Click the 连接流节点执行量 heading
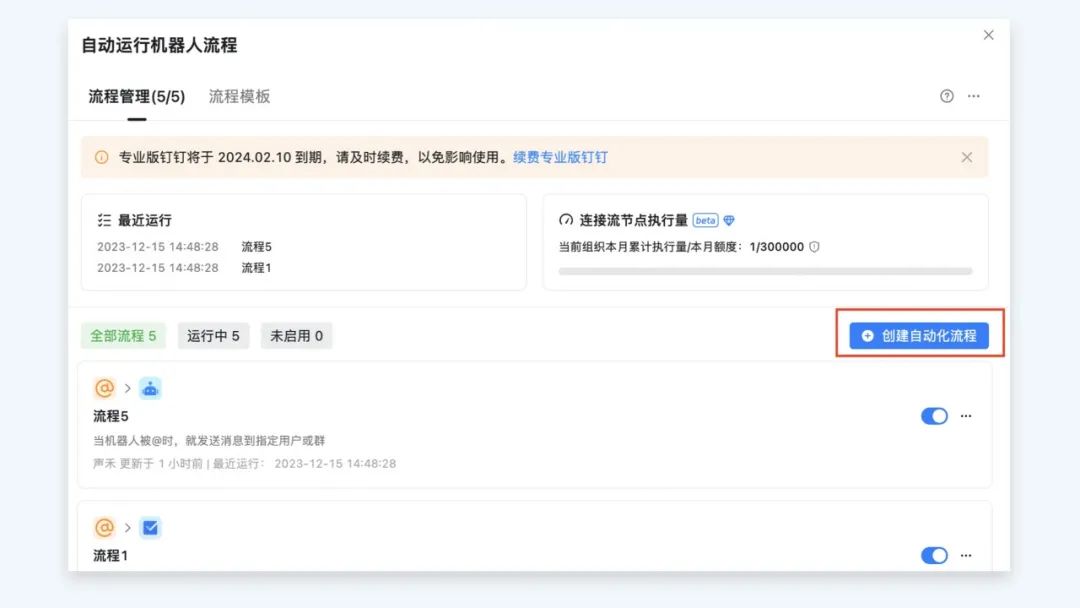The image size is (1080, 608). coord(634,220)
